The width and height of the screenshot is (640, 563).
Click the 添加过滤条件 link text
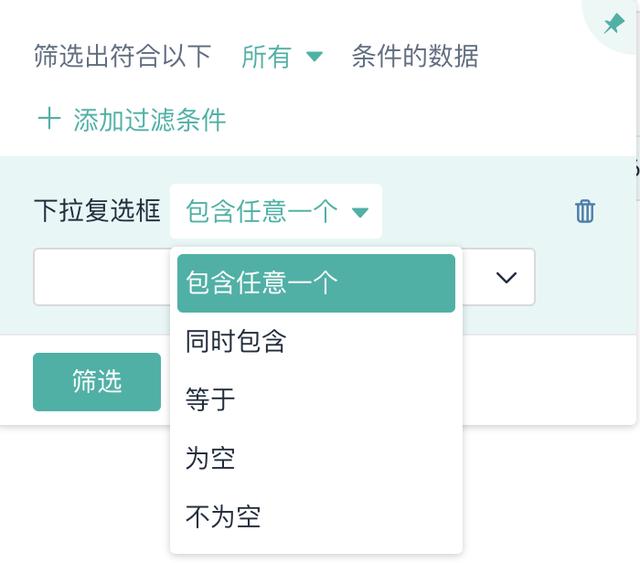pos(150,120)
